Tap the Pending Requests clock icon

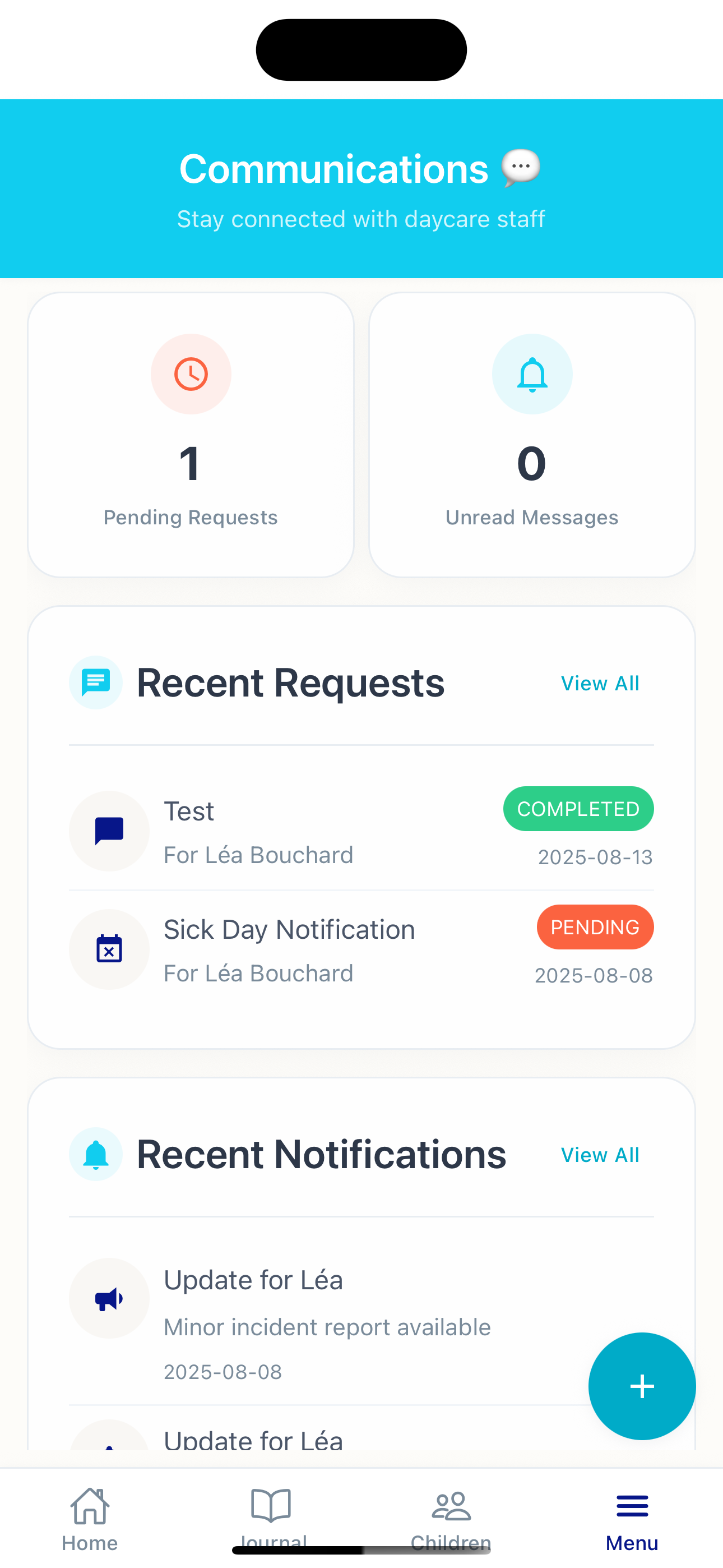tap(191, 373)
